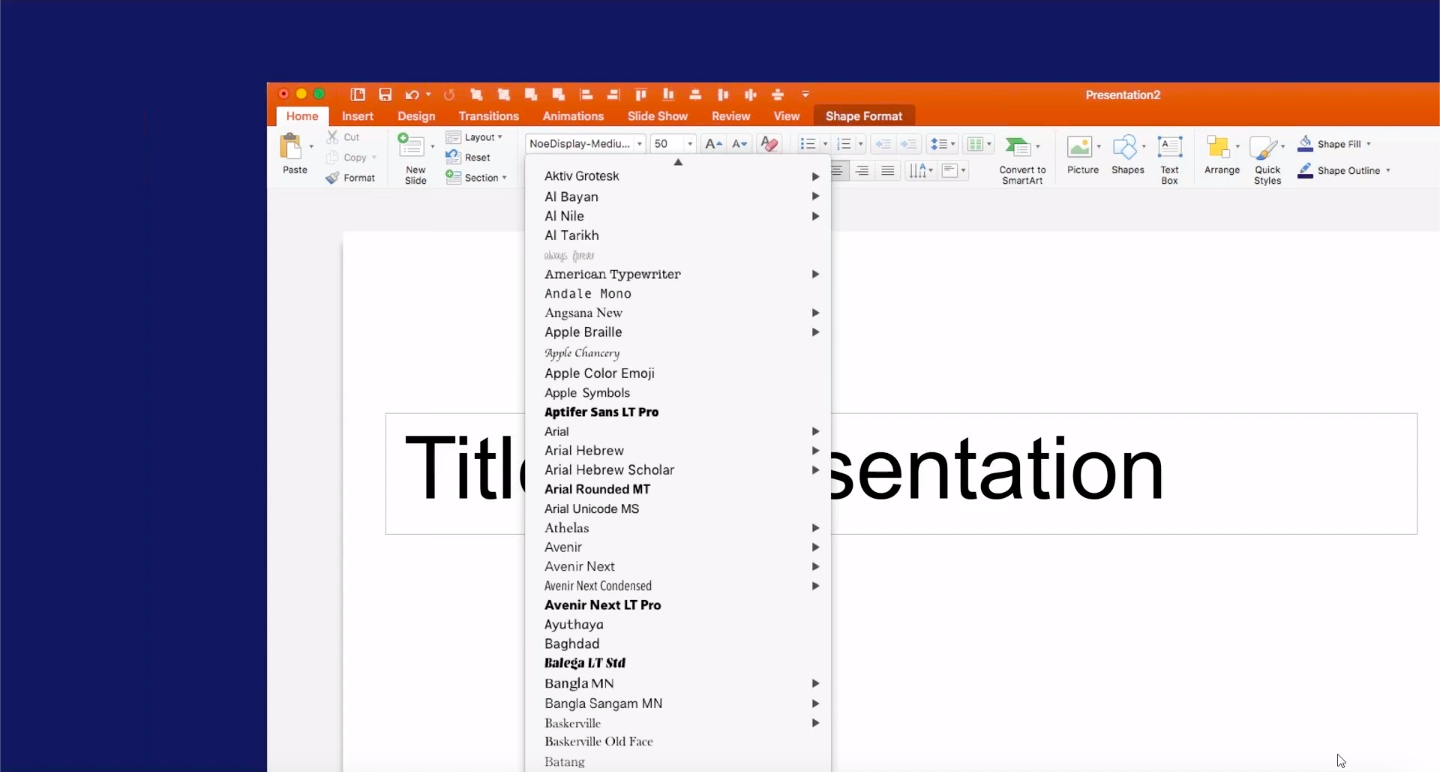Add a New Slide

tap(412, 148)
